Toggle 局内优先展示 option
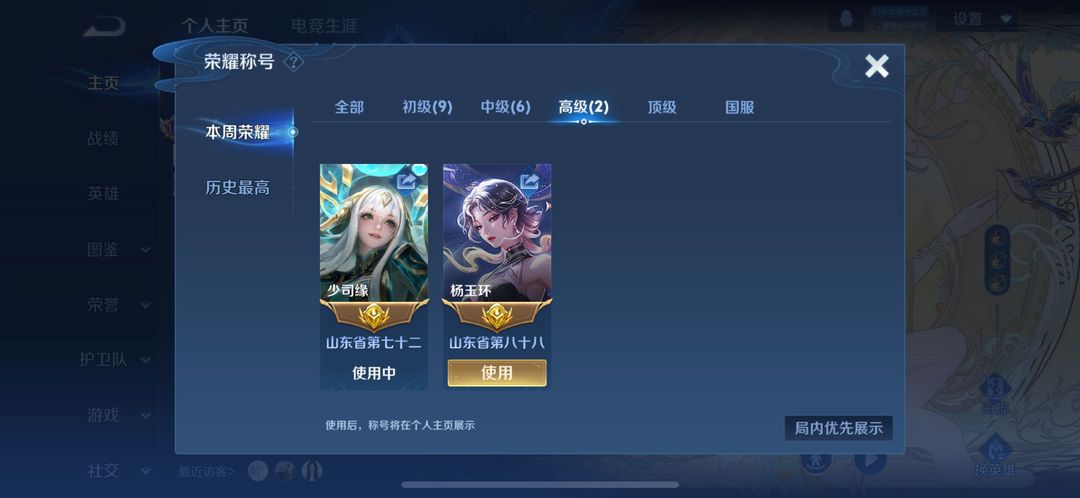 click(x=838, y=428)
